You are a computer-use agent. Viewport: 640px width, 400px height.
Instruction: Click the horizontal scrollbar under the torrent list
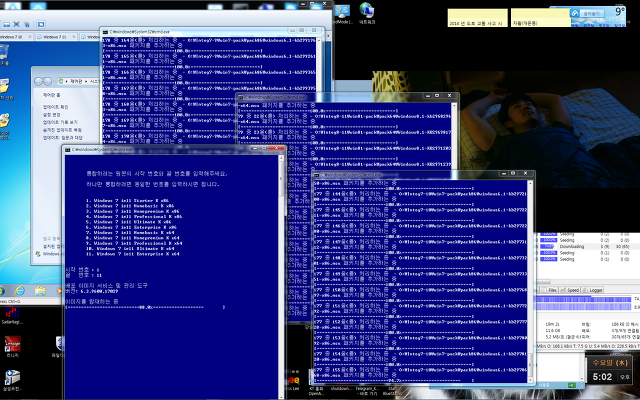coord(588,282)
